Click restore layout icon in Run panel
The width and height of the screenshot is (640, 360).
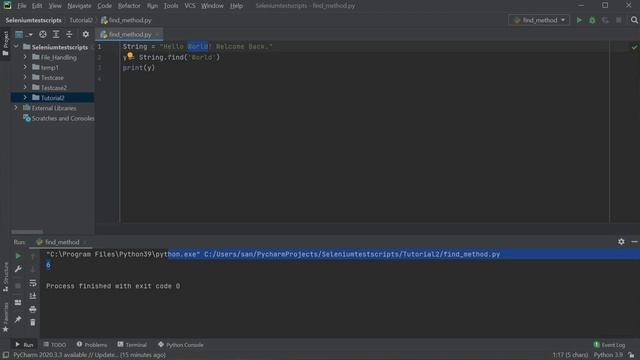tap(18, 302)
